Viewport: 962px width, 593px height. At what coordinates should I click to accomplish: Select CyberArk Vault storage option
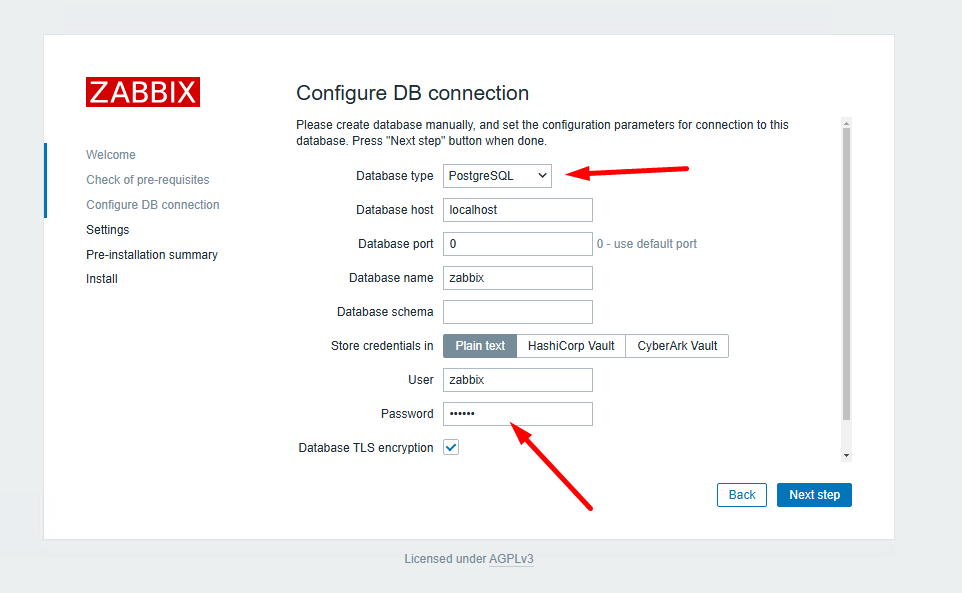[677, 346]
